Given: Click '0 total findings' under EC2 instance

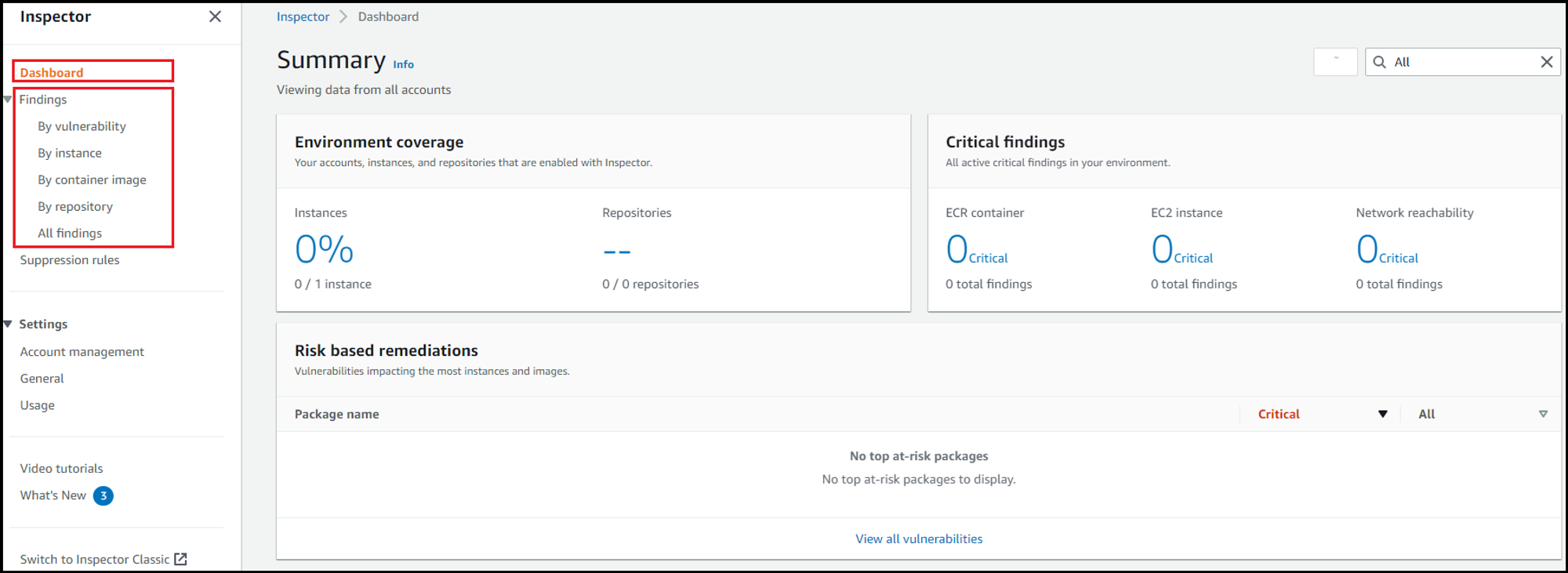Looking at the screenshot, I should click(x=1194, y=284).
